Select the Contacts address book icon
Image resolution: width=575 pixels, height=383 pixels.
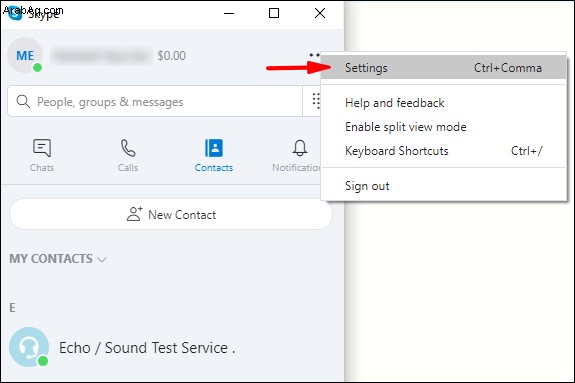click(214, 148)
